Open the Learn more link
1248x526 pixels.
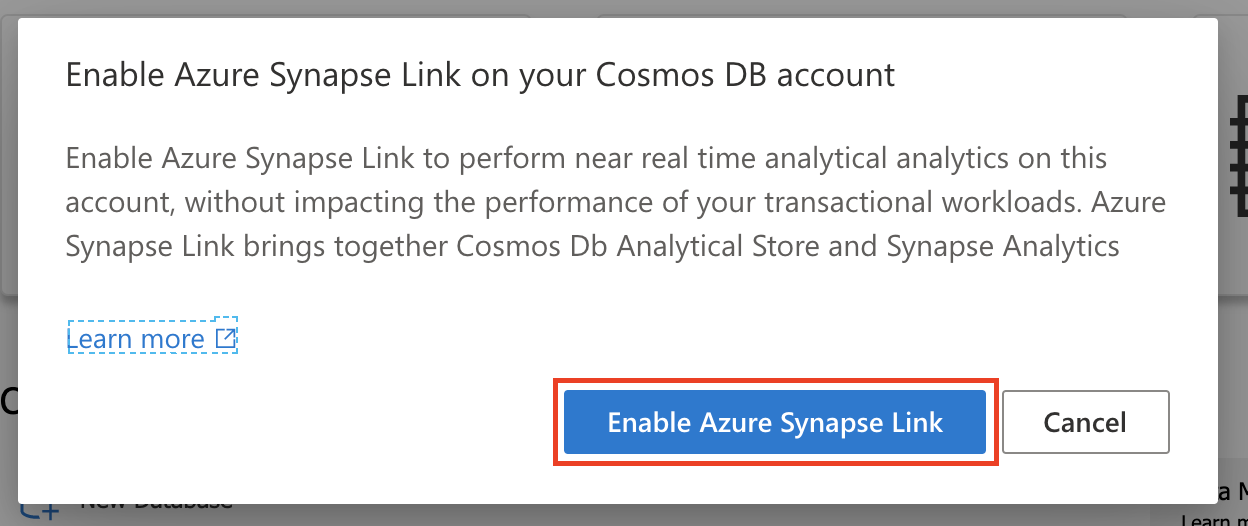point(135,339)
